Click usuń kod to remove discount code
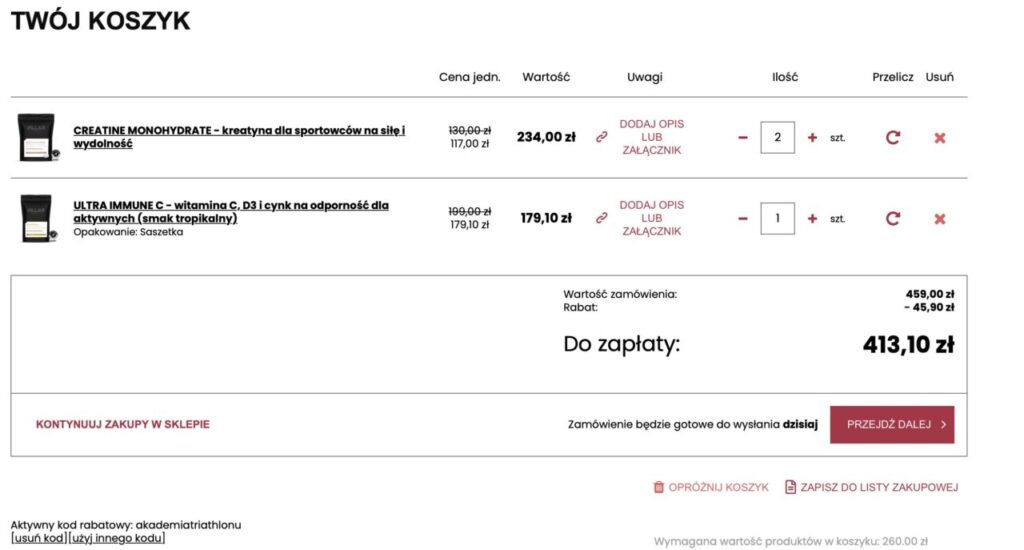 [39, 538]
